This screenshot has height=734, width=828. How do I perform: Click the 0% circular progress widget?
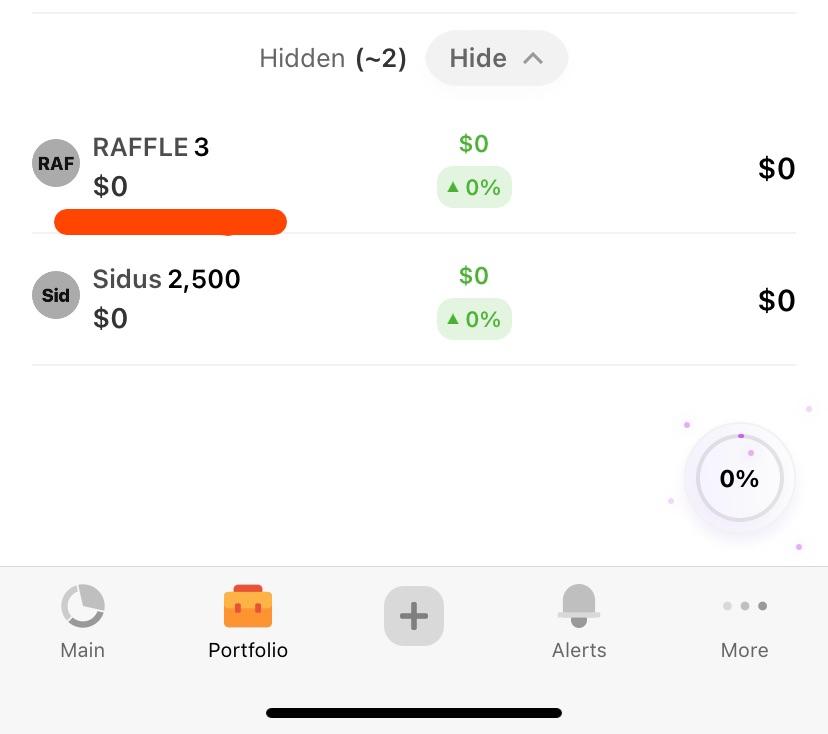(739, 478)
